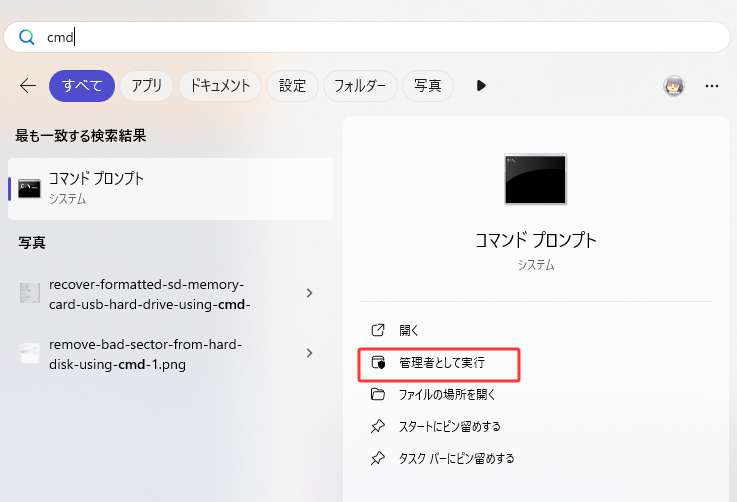The image size is (737, 502).
Task: Click the back arrow icon
Action: tap(28, 86)
